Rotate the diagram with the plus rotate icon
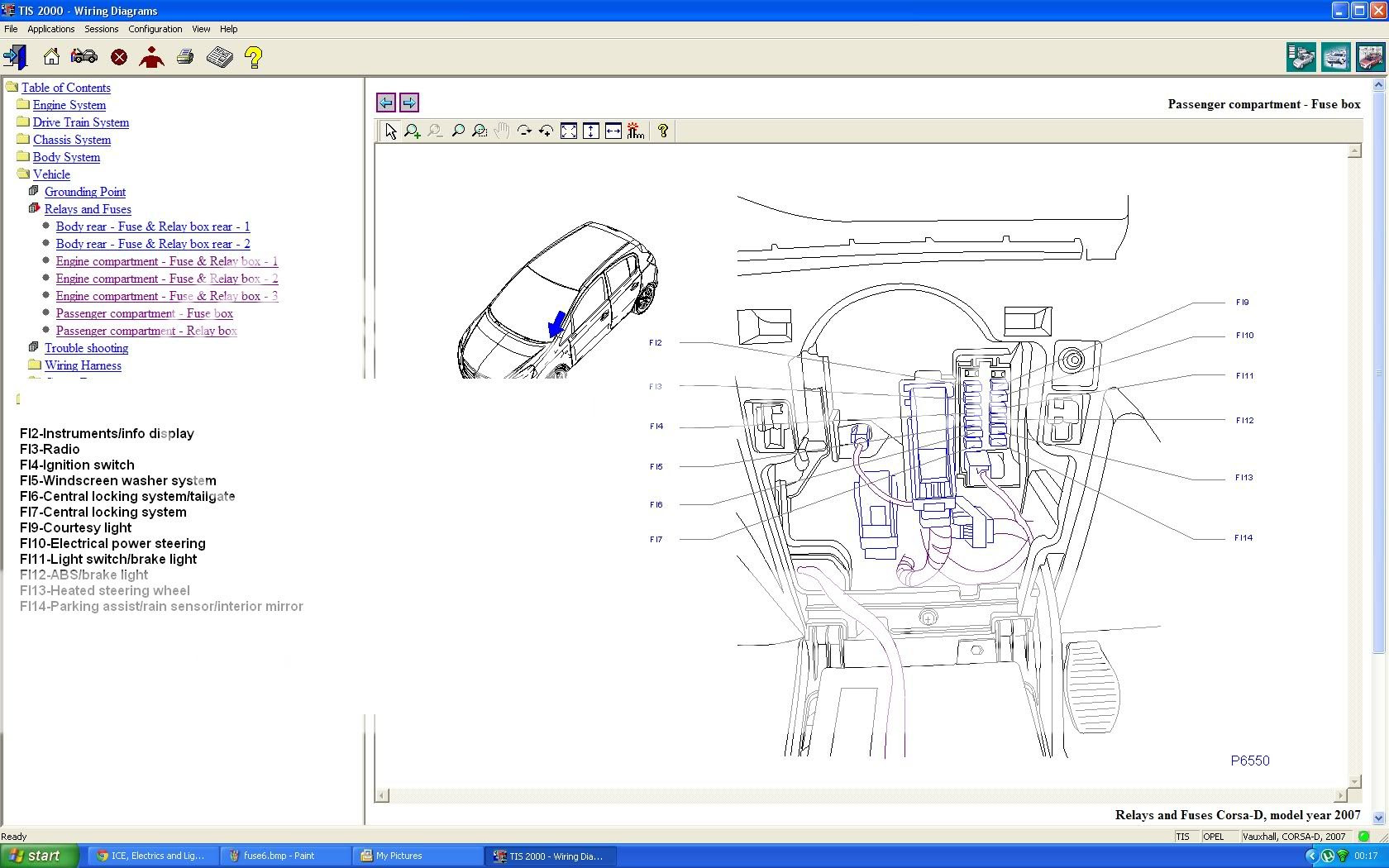Screen dimensions: 1389x868 pyautogui.click(x=546, y=131)
